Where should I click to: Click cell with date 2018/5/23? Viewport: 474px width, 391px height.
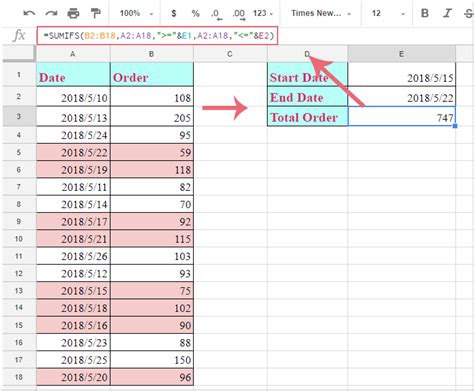(x=73, y=342)
